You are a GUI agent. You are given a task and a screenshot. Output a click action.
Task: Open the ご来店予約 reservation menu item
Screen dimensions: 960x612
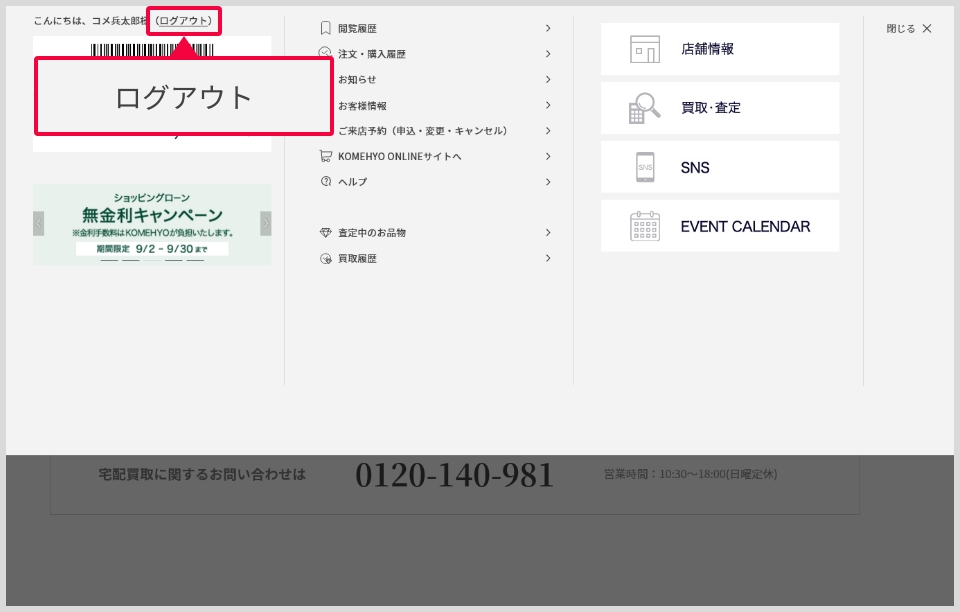pos(422,131)
